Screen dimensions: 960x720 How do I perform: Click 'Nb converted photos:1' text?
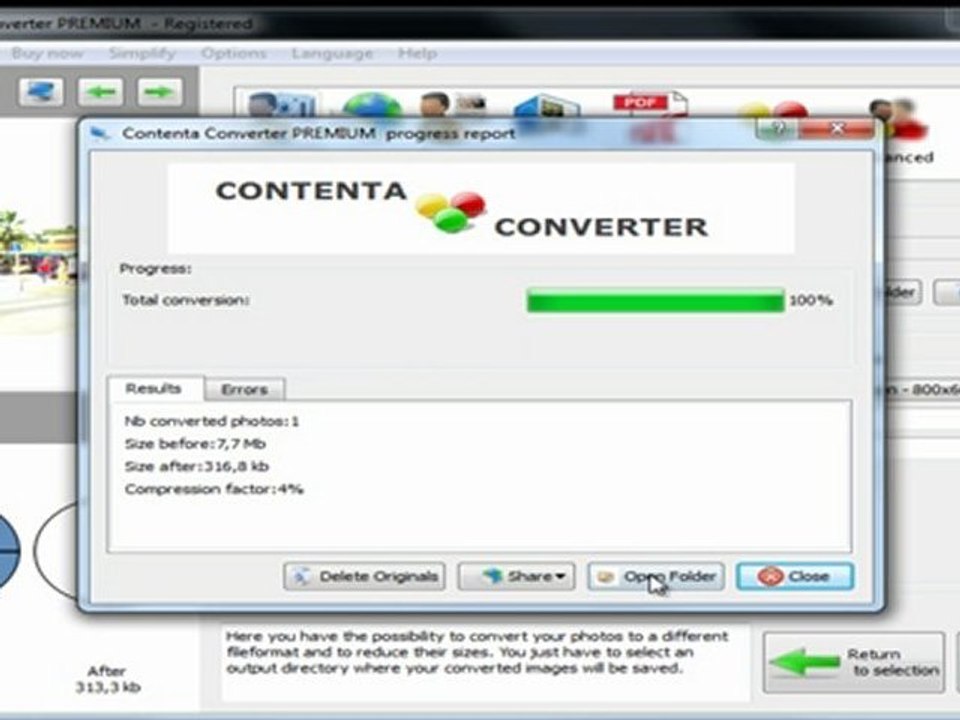click(x=212, y=421)
